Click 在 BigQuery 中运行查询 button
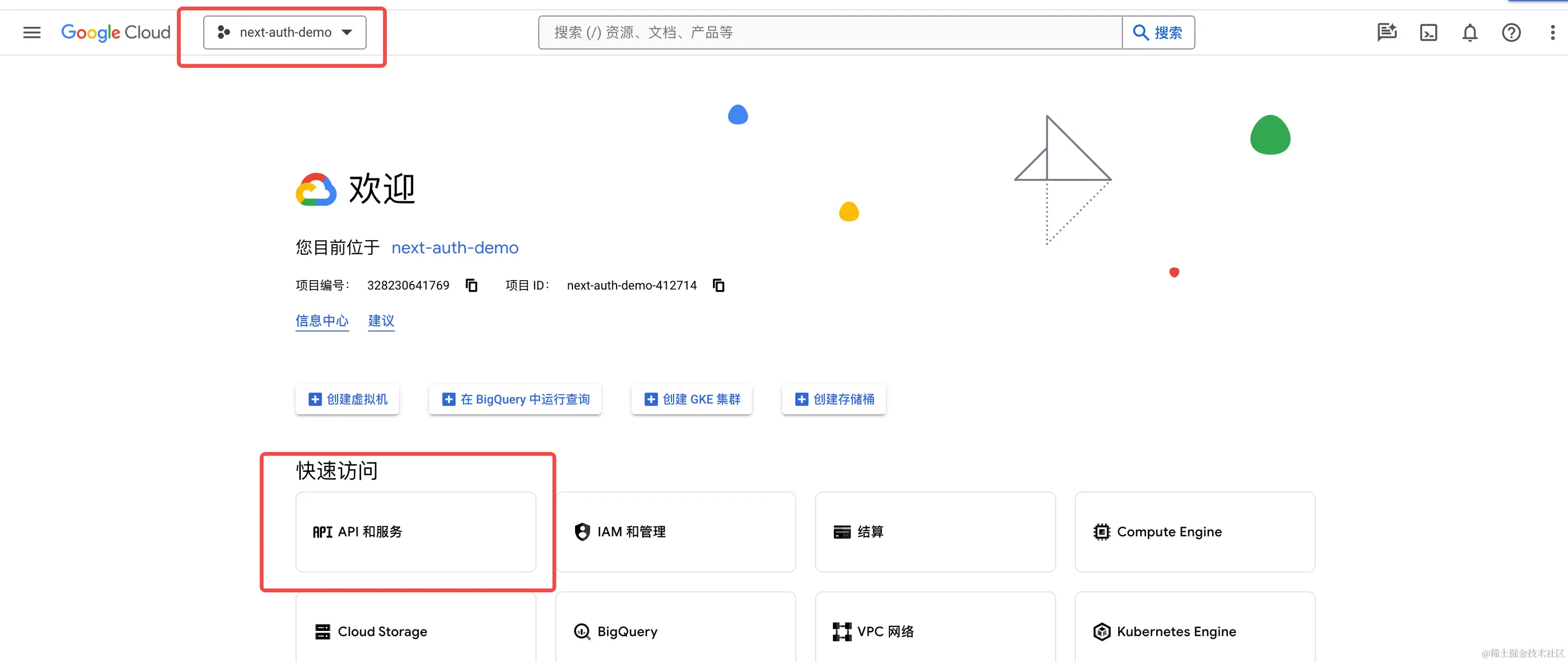Screen dimensions: 1568x662 tap(515, 399)
